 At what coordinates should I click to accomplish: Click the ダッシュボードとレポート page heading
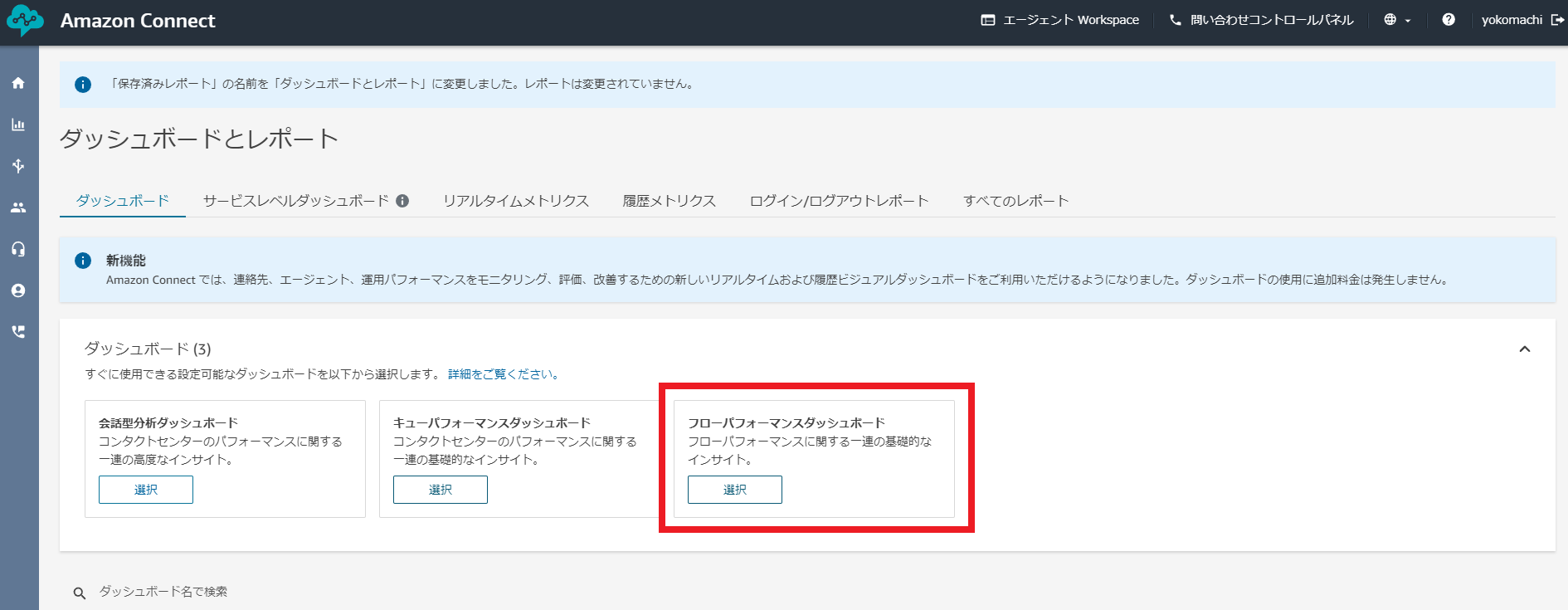point(199,139)
